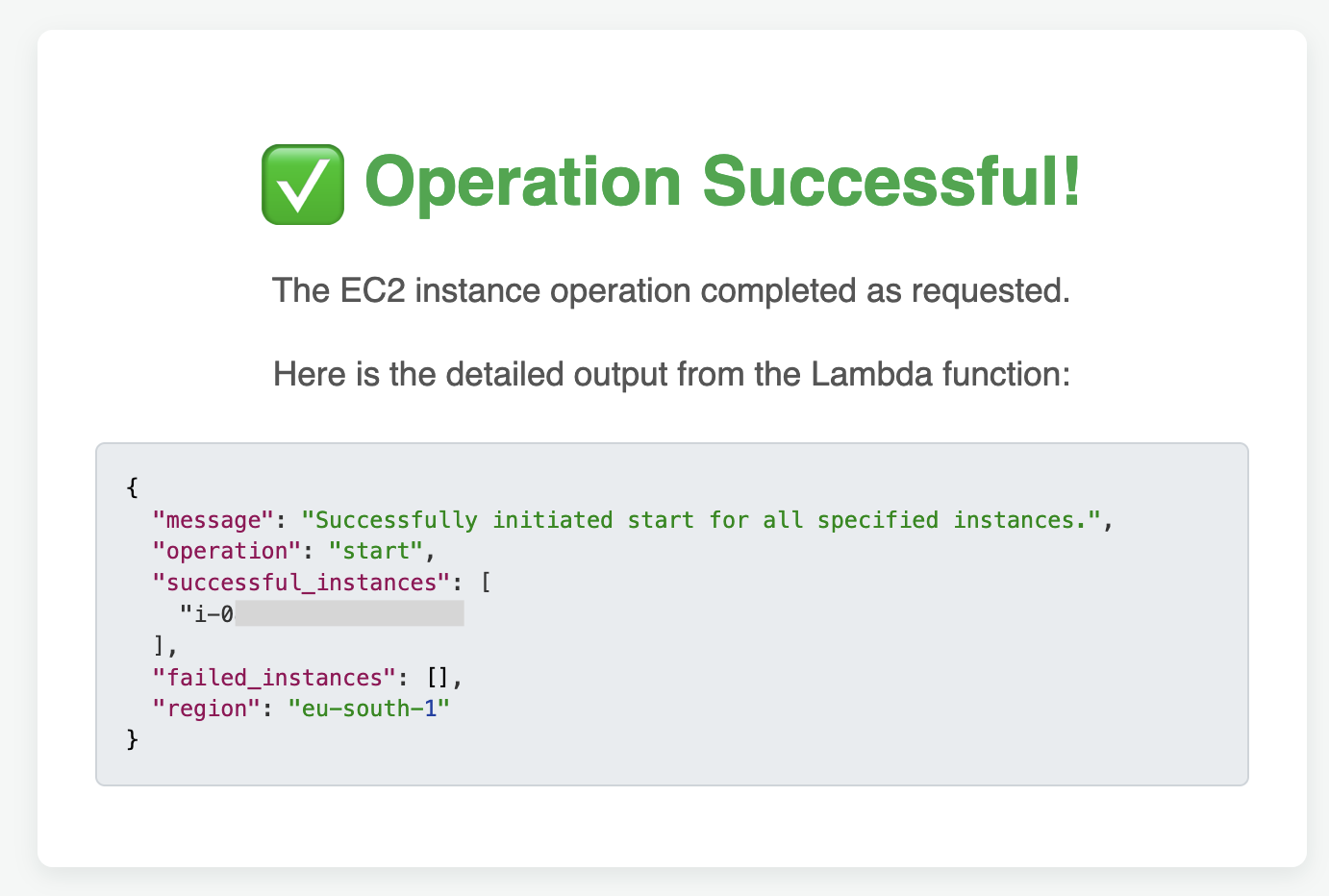Click the empty failed_instances array brackets
This screenshot has width=1329, height=896.
tap(438, 678)
